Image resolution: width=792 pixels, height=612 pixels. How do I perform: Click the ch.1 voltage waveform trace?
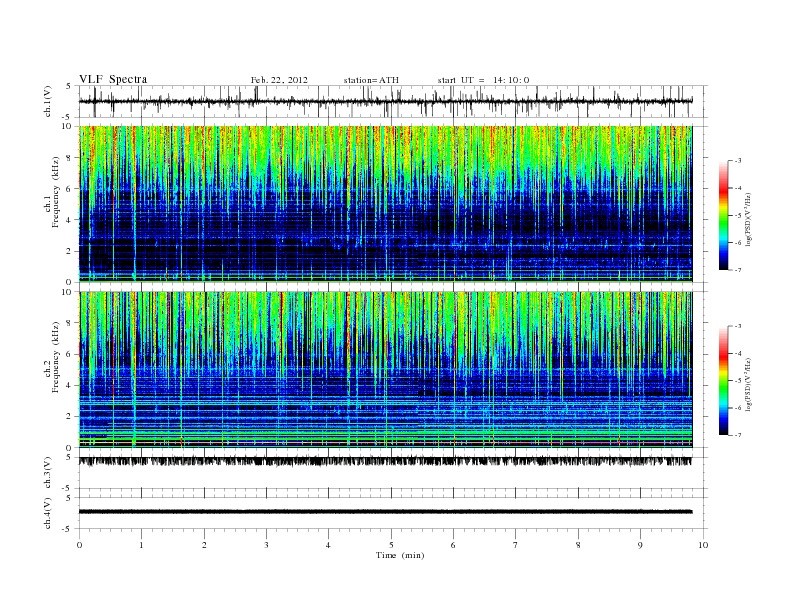385,101
